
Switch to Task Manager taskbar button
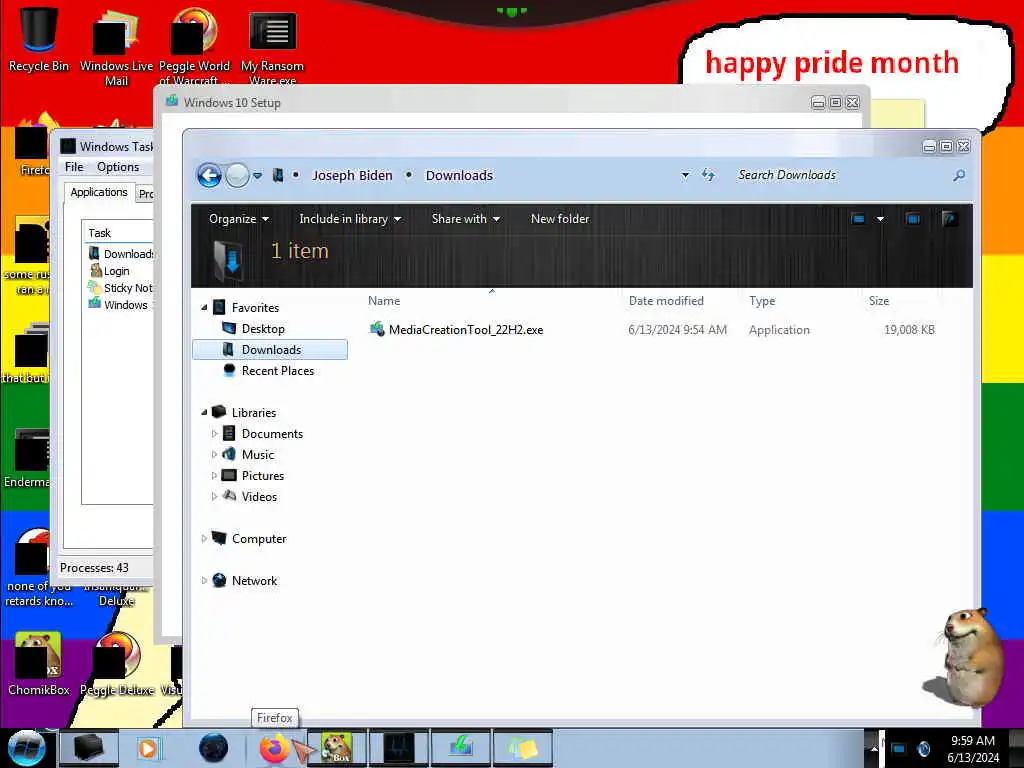(x=399, y=748)
